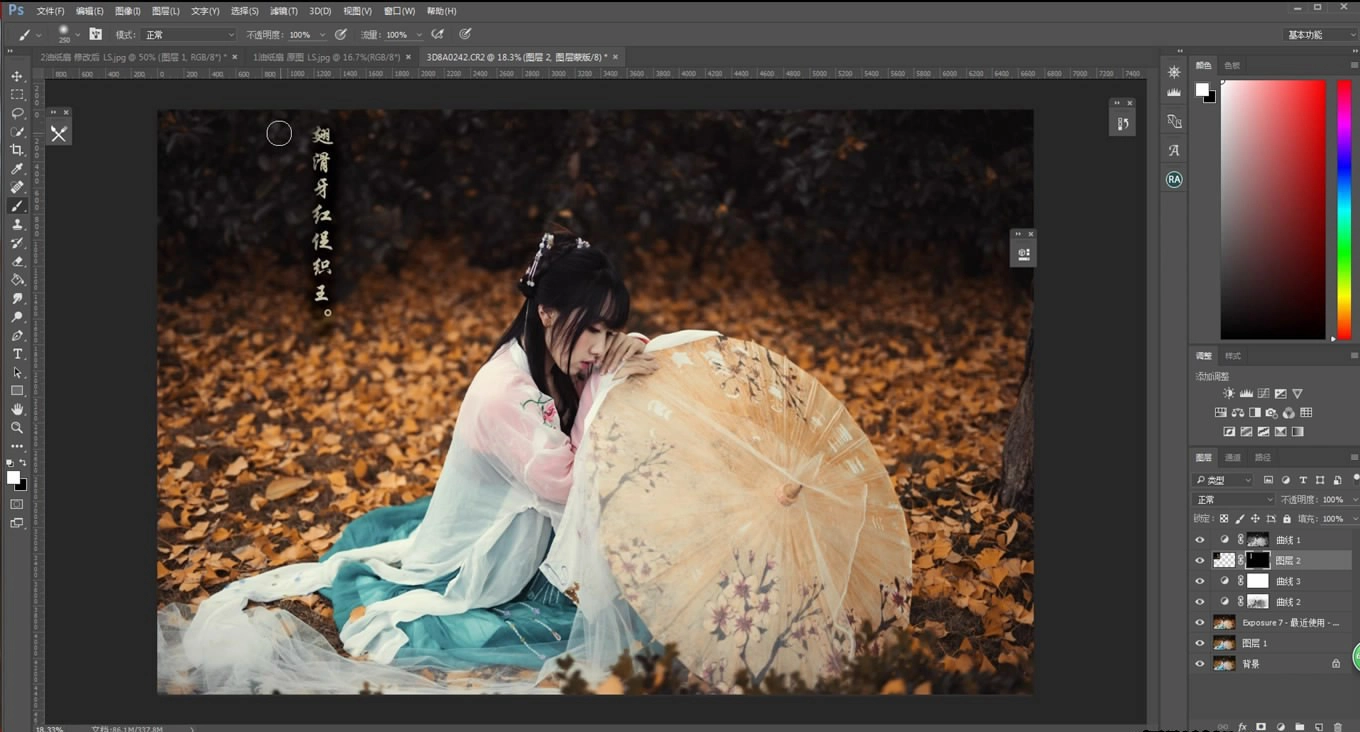Click the hue spectrum slider in Color panel
1360x732 pixels.
click(x=1344, y=210)
